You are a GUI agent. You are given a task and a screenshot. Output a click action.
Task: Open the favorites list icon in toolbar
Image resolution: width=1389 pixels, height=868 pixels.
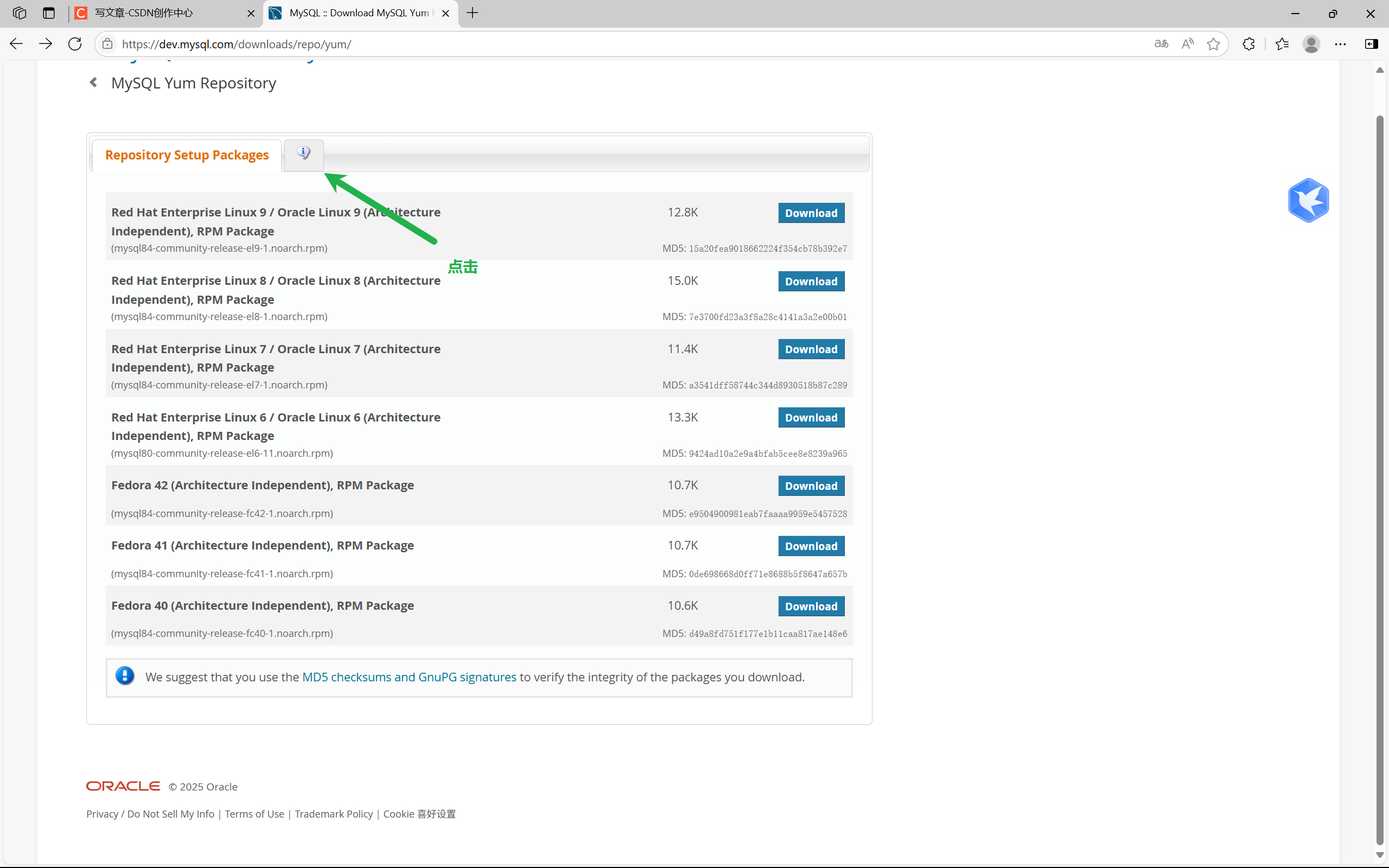pos(1282,44)
